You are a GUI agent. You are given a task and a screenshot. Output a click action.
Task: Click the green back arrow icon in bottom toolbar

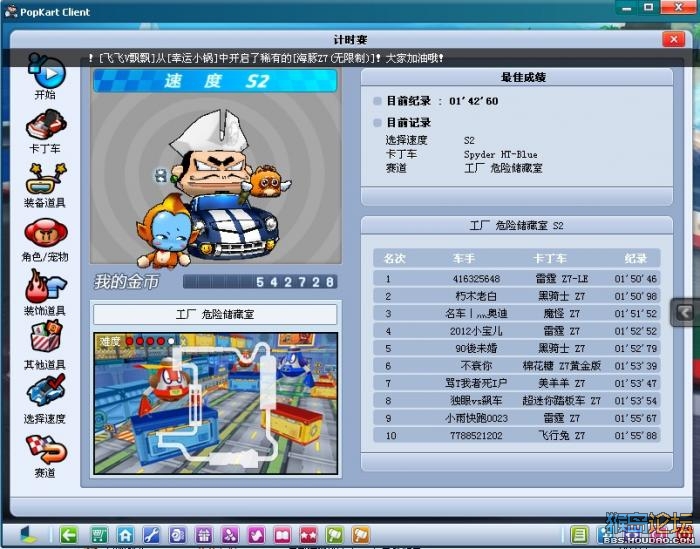(x=68, y=535)
